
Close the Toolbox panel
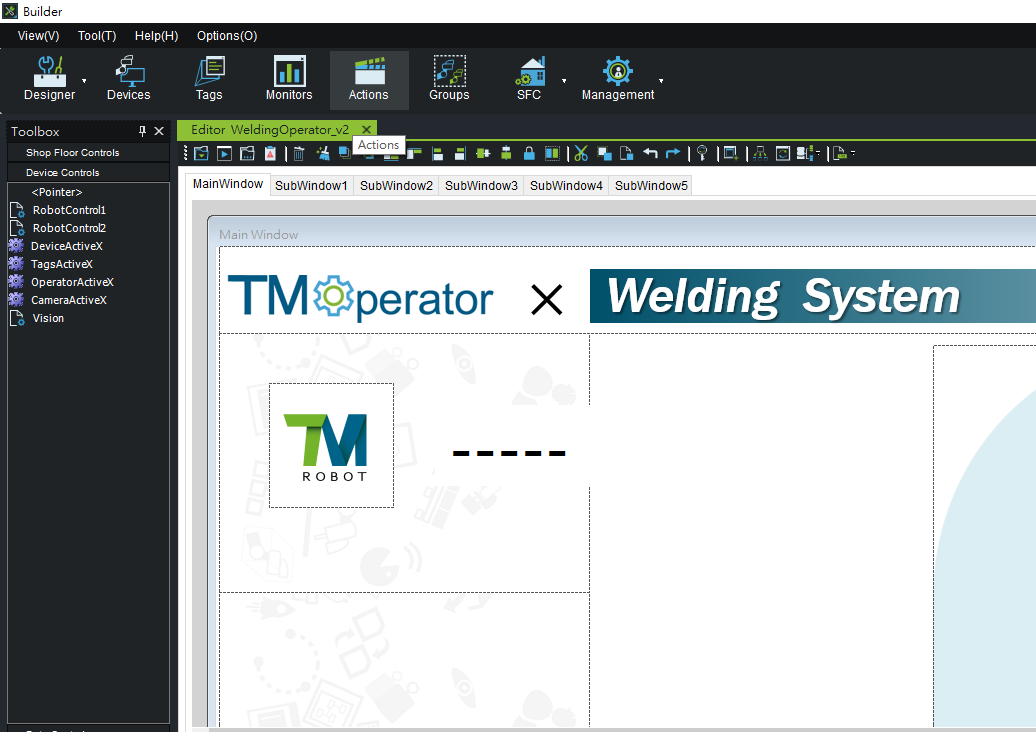(x=159, y=131)
